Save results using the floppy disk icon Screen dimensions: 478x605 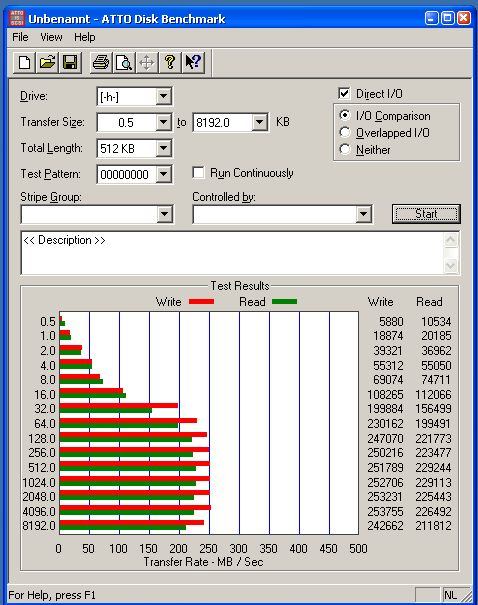click(70, 62)
